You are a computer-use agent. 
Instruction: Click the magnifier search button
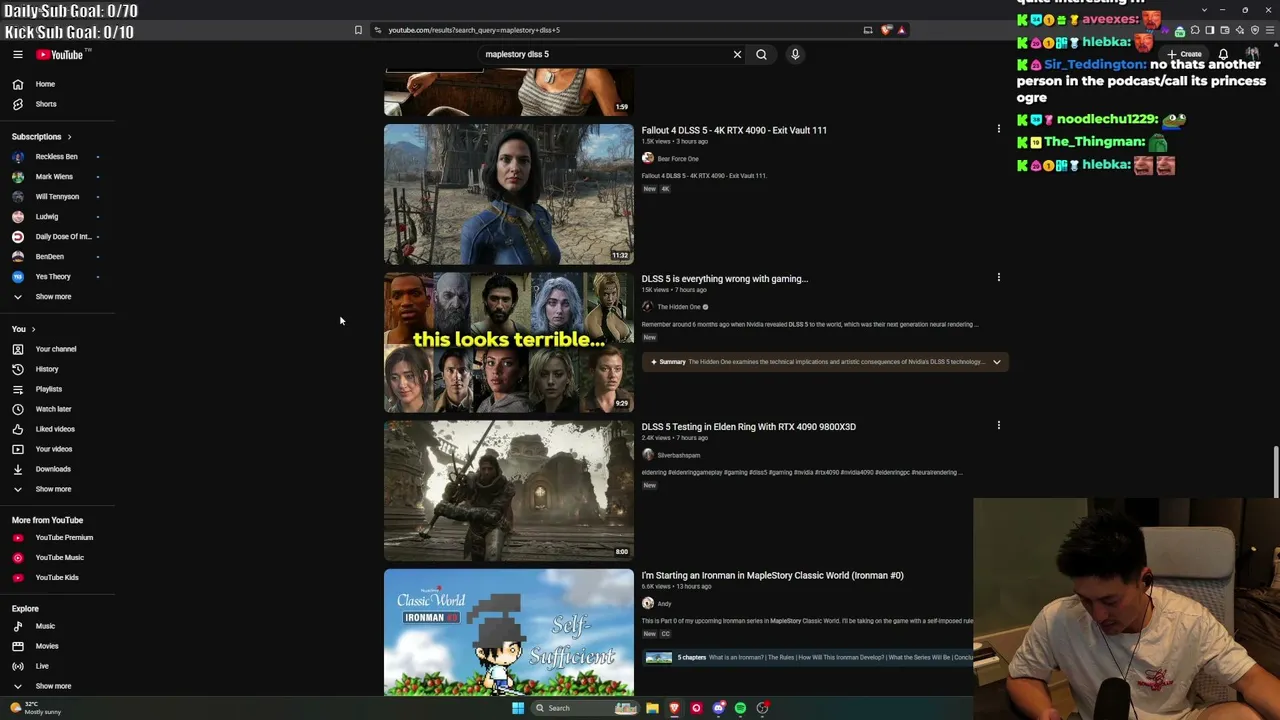[x=761, y=55]
